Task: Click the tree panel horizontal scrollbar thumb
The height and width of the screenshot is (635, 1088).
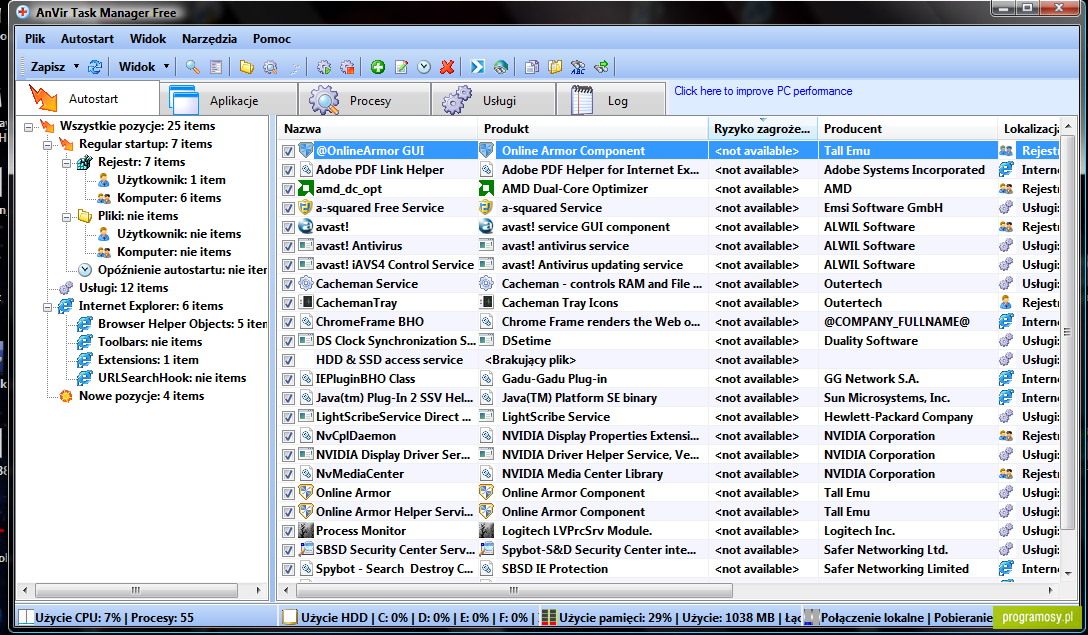Action: (136, 591)
